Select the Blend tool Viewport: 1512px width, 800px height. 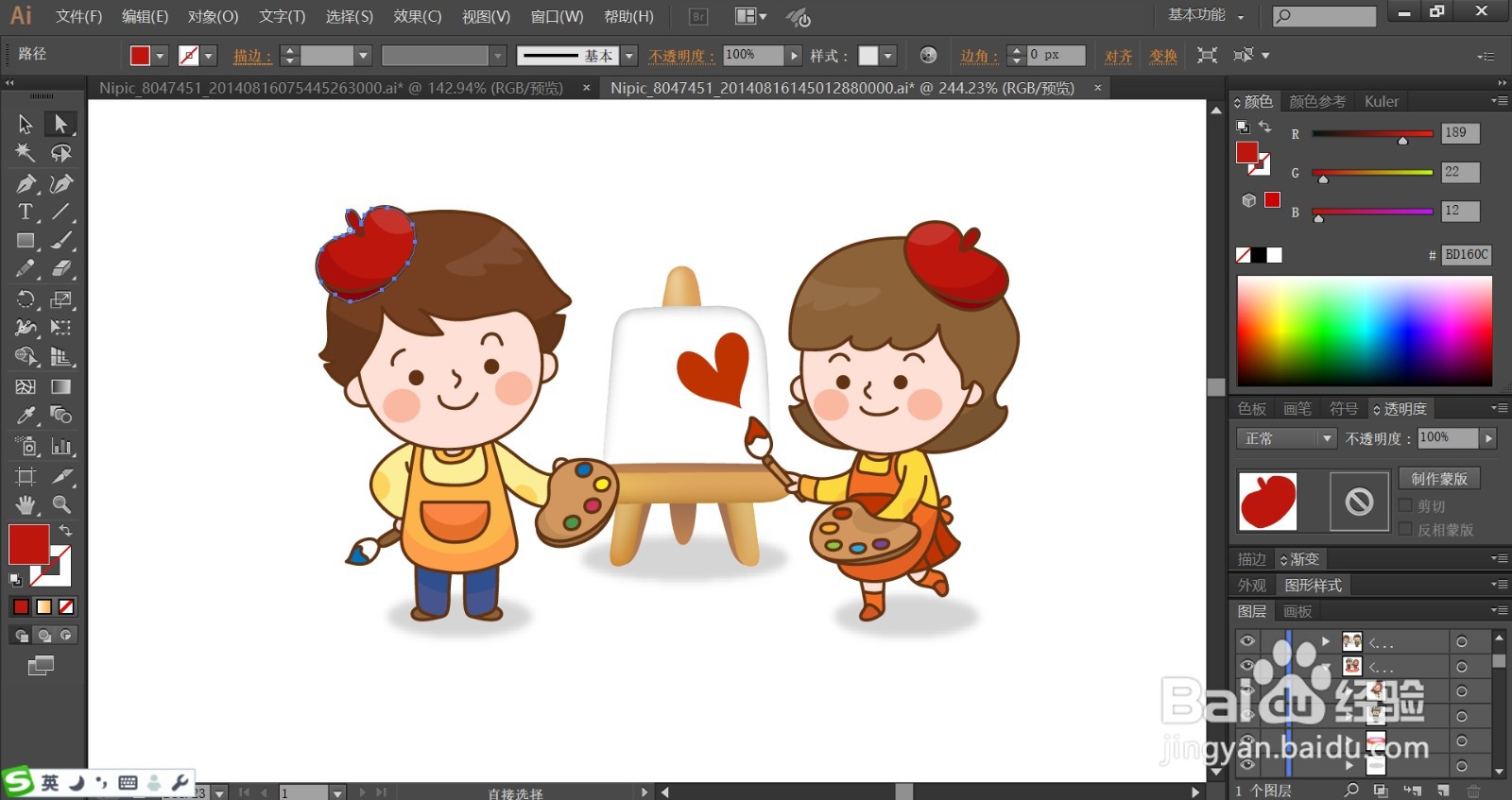pyautogui.click(x=60, y=416)
